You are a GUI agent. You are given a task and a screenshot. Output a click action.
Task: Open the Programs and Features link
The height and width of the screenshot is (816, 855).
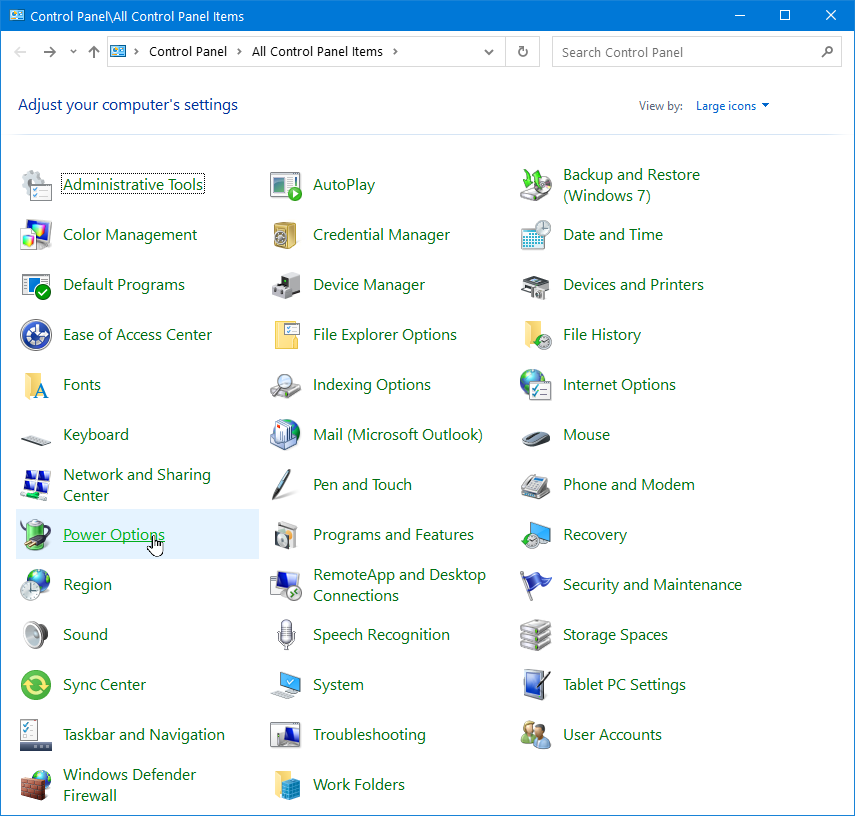(x=393, y=535)
